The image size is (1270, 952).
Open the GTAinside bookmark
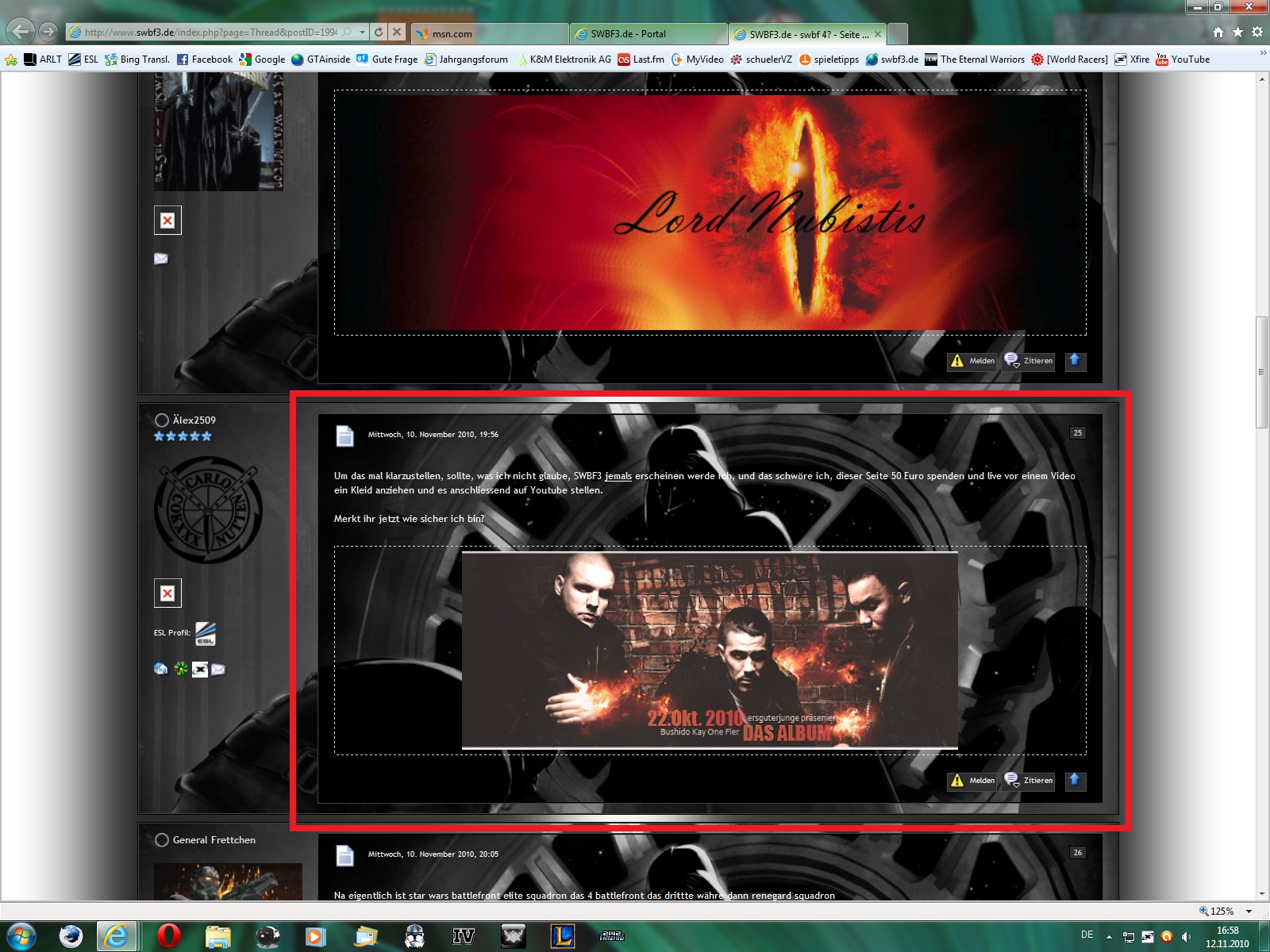[x=321, y=59]
